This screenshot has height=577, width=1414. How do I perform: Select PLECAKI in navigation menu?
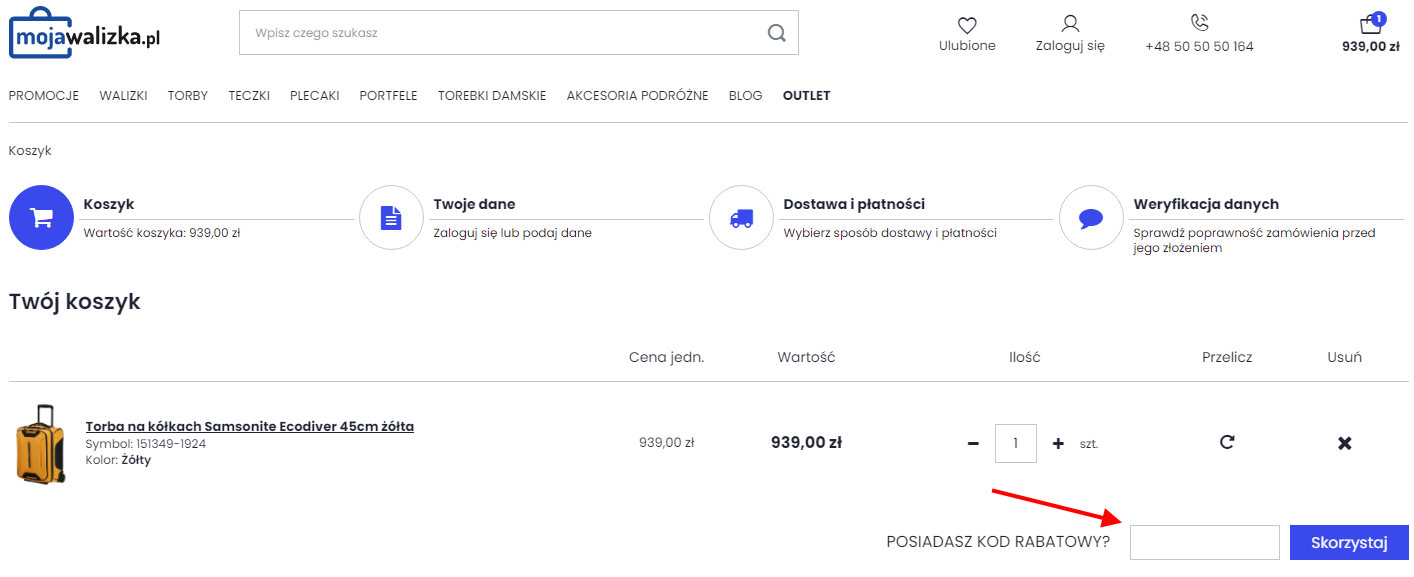[314, 96]
